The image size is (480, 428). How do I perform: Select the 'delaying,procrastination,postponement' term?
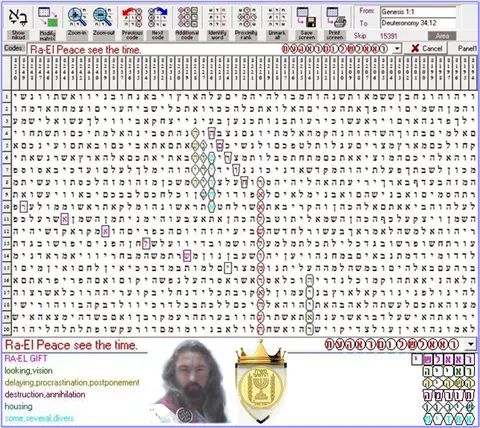point(72,382)
